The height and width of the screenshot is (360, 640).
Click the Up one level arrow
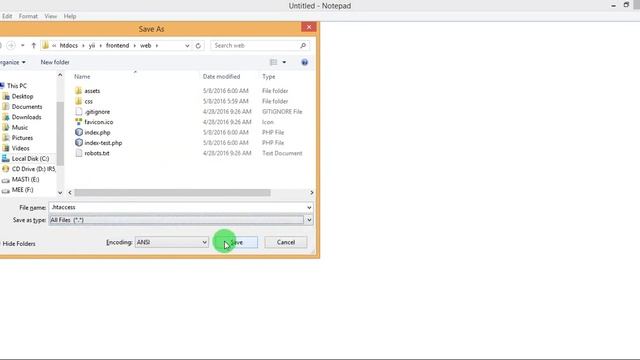pyautogui.click(x=34, y=45)
